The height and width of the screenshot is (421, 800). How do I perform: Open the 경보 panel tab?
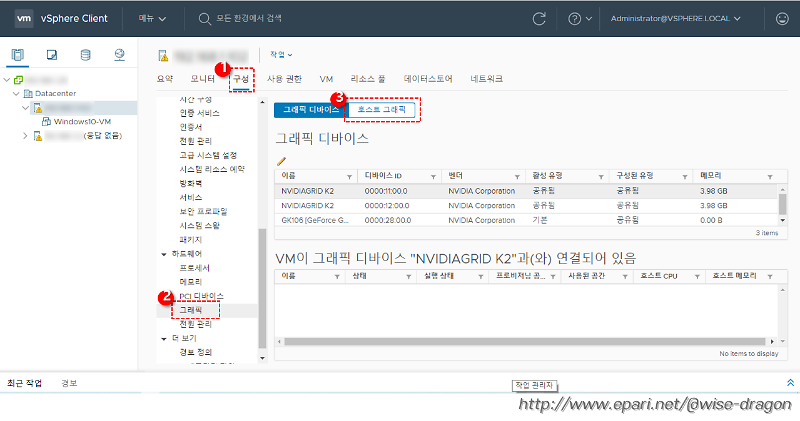[x=69, y=383]
